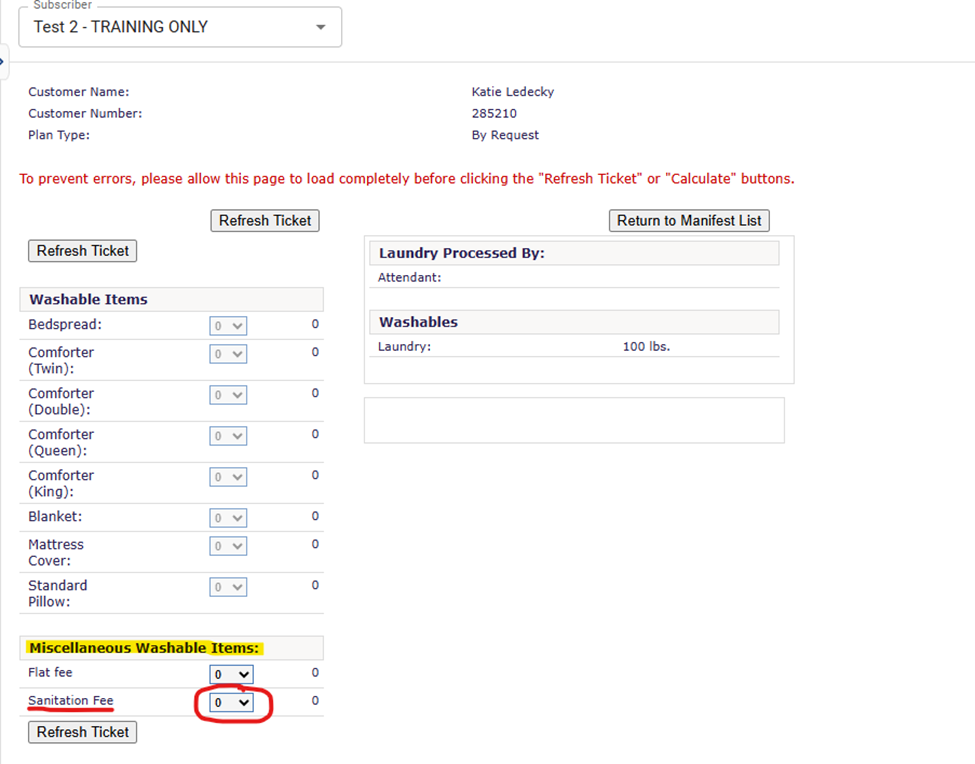Expand the Comforter (Double) quantity selector
The width and height of the screenshot is (975, 764).
pyautogui.click(x=228, y=395)
